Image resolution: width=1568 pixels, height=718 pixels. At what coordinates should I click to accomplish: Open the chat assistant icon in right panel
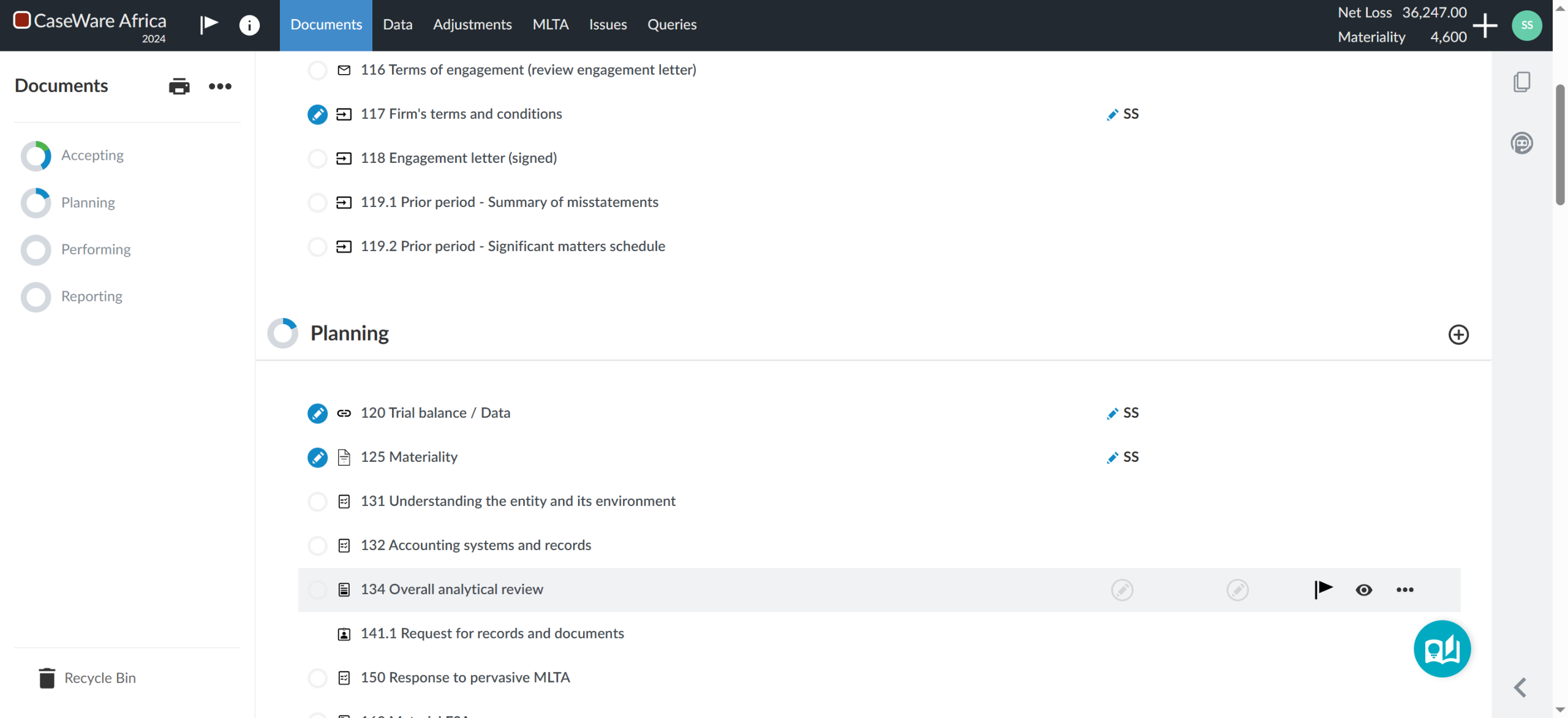pos(1521,143)
